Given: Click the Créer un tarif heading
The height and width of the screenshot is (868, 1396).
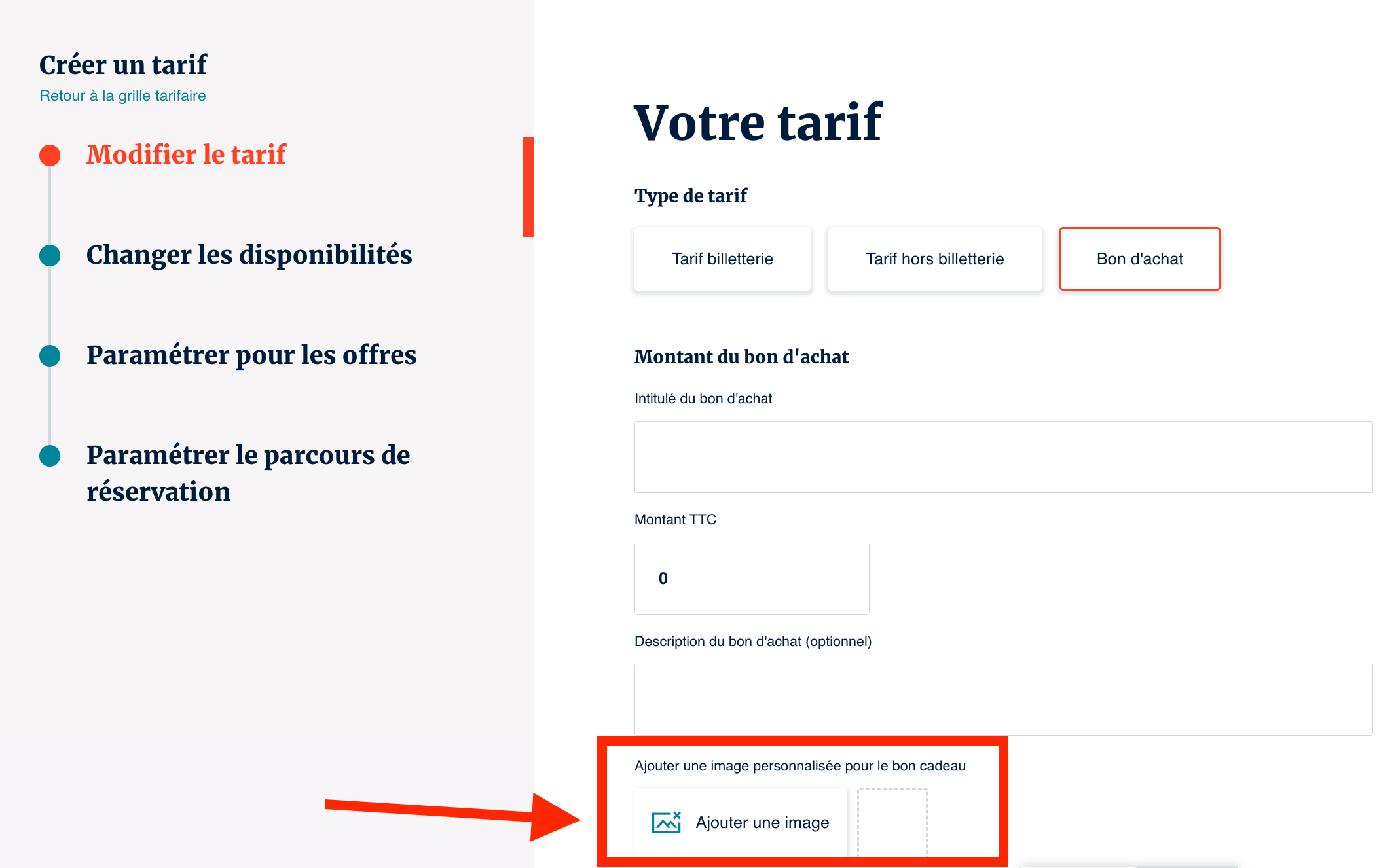Looking at the screenshot, I should 123,65.
